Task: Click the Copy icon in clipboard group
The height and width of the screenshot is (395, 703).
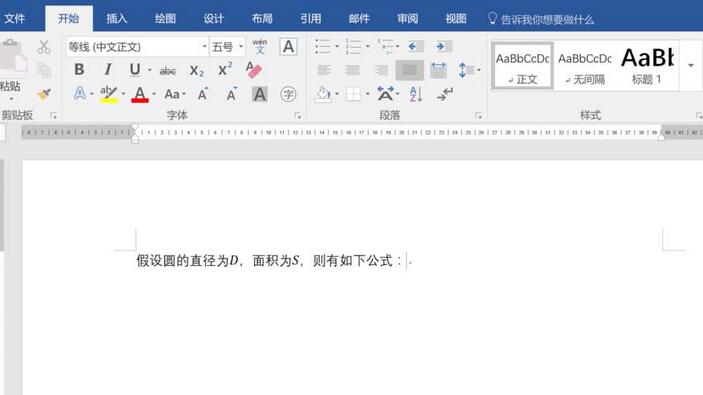Action: point(44,70)
